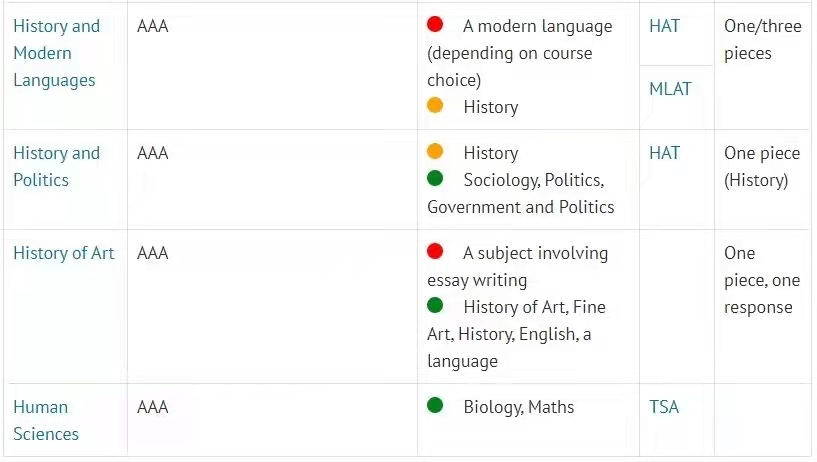Image resolution: width=817 pixels, height=462 pixels.
Task: Click the 'One piece (History)' written work text
Action: [x=762, y=167]
